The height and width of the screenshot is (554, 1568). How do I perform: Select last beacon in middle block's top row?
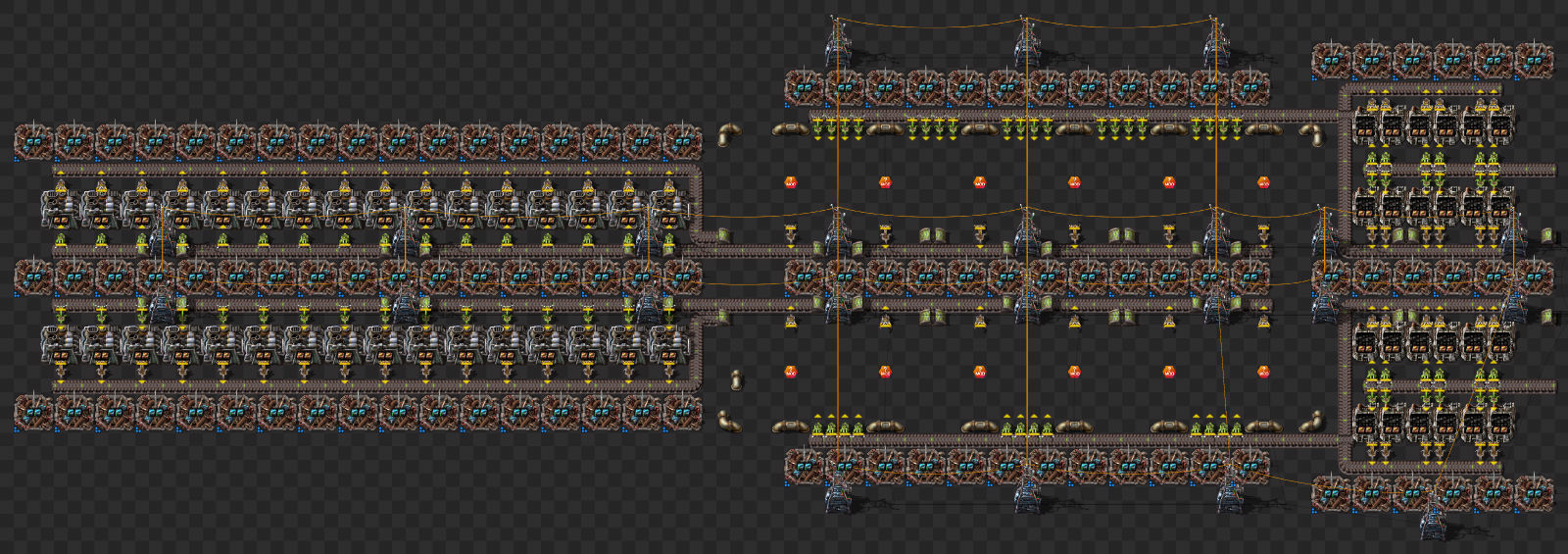click(x=1250, y=87)
